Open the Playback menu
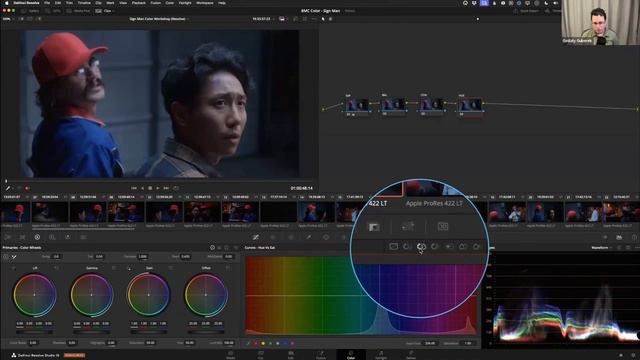The image size is (640, 360). click(139, 3)
